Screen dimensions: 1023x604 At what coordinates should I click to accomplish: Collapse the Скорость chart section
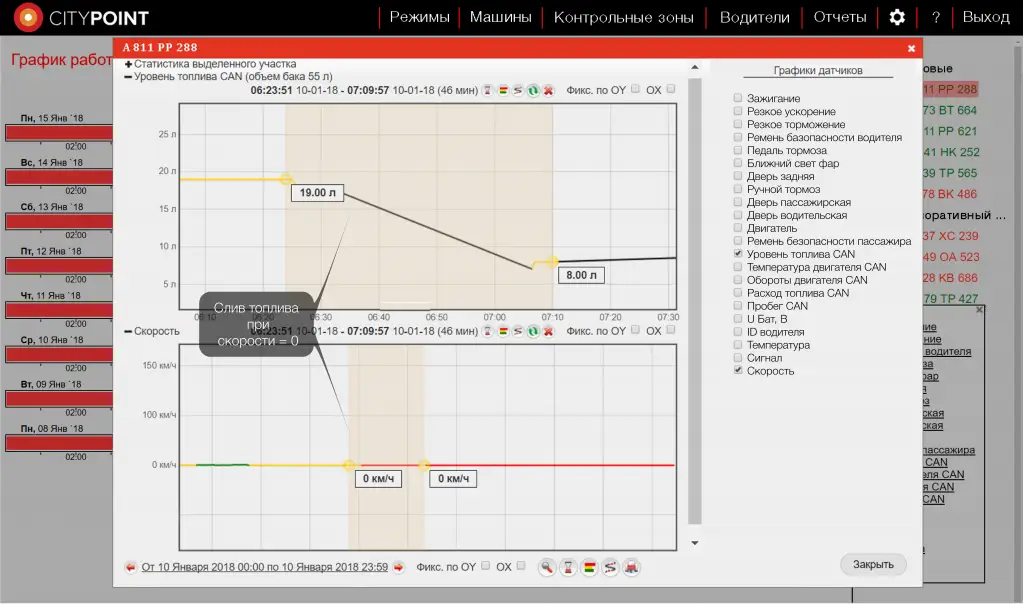[x=128, y=331]
